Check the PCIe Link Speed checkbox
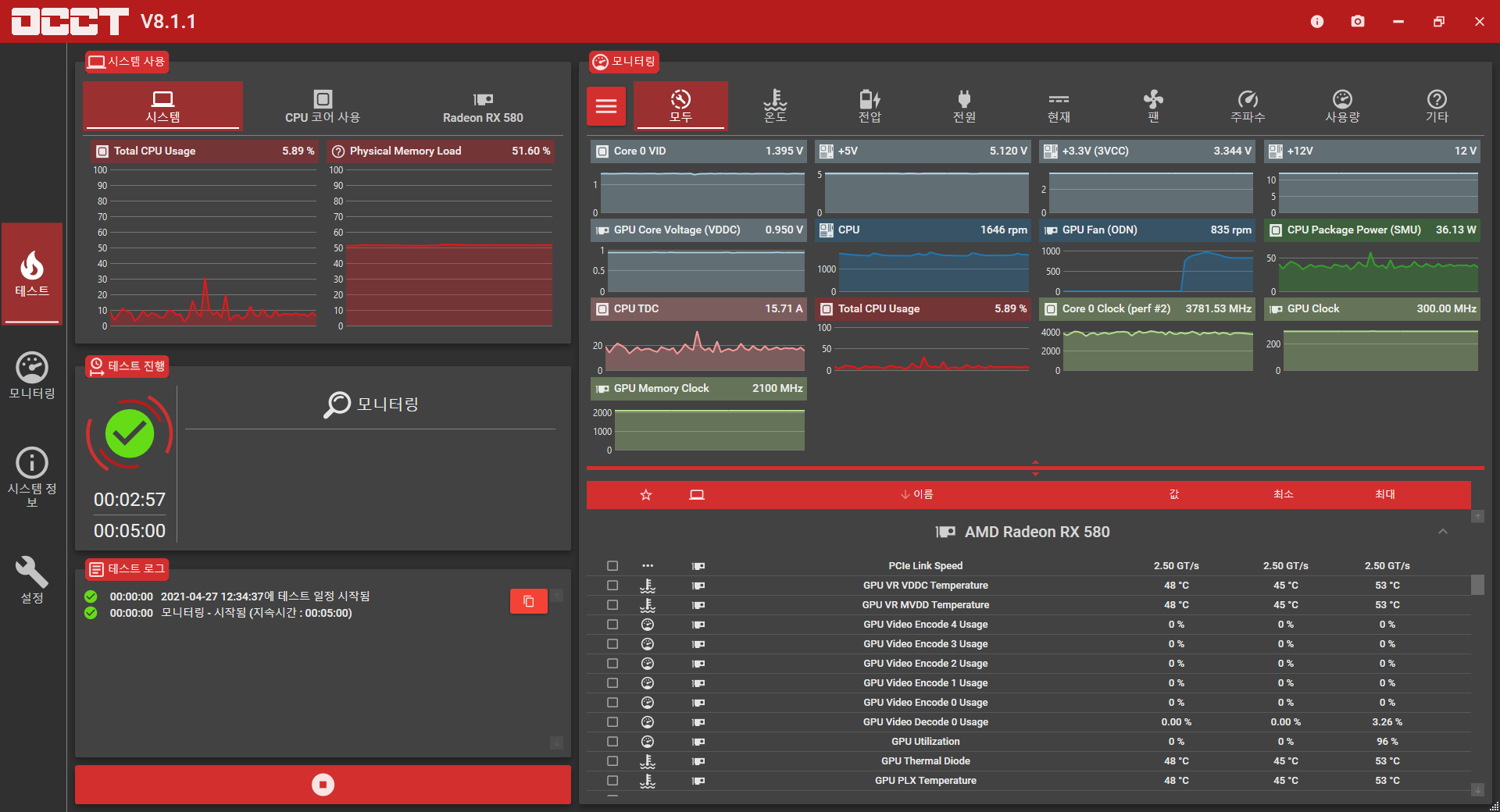Image resolution: width=1500 pixels, height=812 pixels. pyautogui.click(x=612, y=566)
